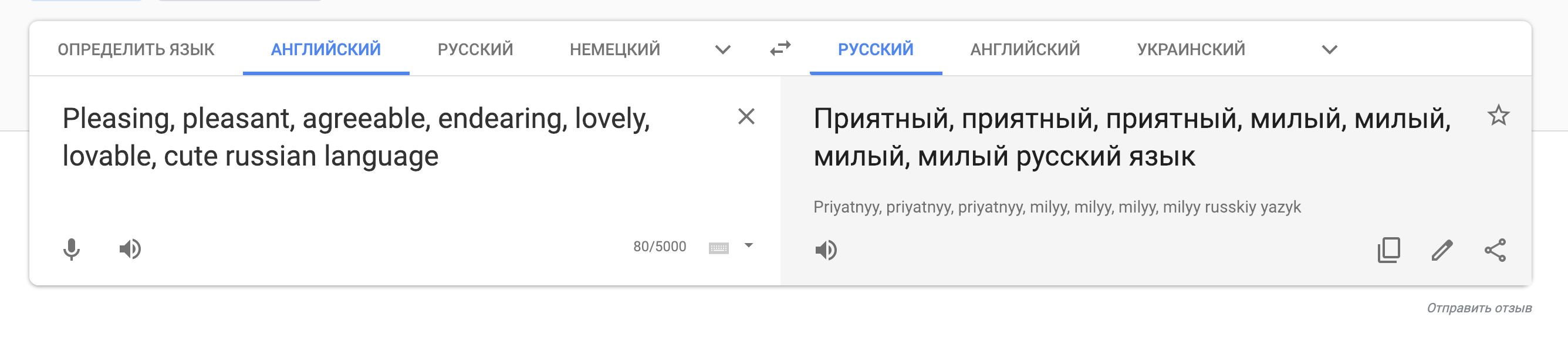
Task: Listen to the Russian translation audio
Action: click(826, 250)
